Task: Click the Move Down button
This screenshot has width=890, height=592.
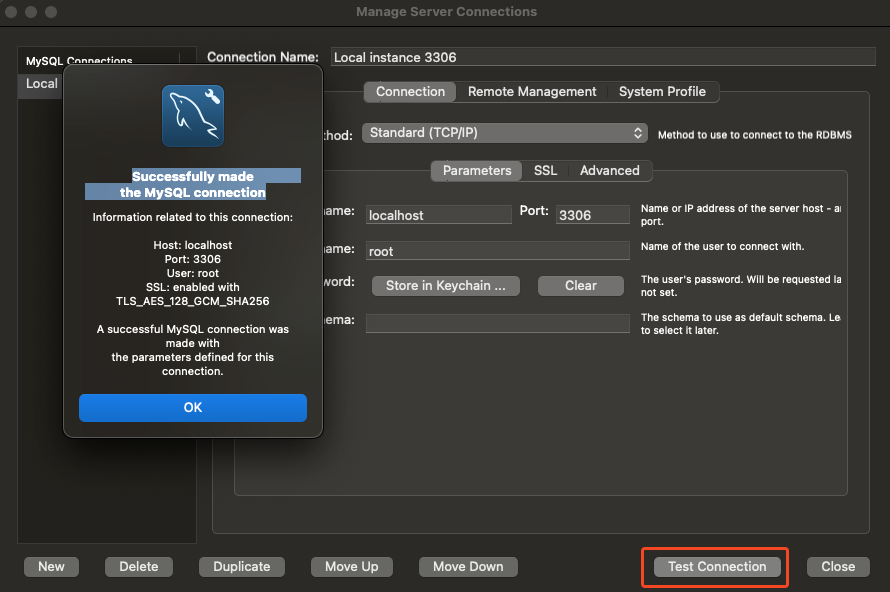Action: click(x=468, y=566)
